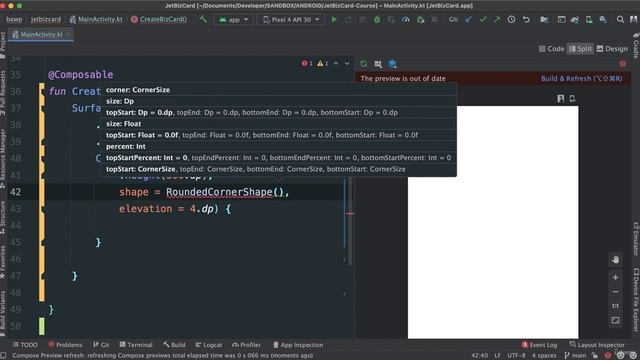Click the Build & Refresh link

point(581,78)
